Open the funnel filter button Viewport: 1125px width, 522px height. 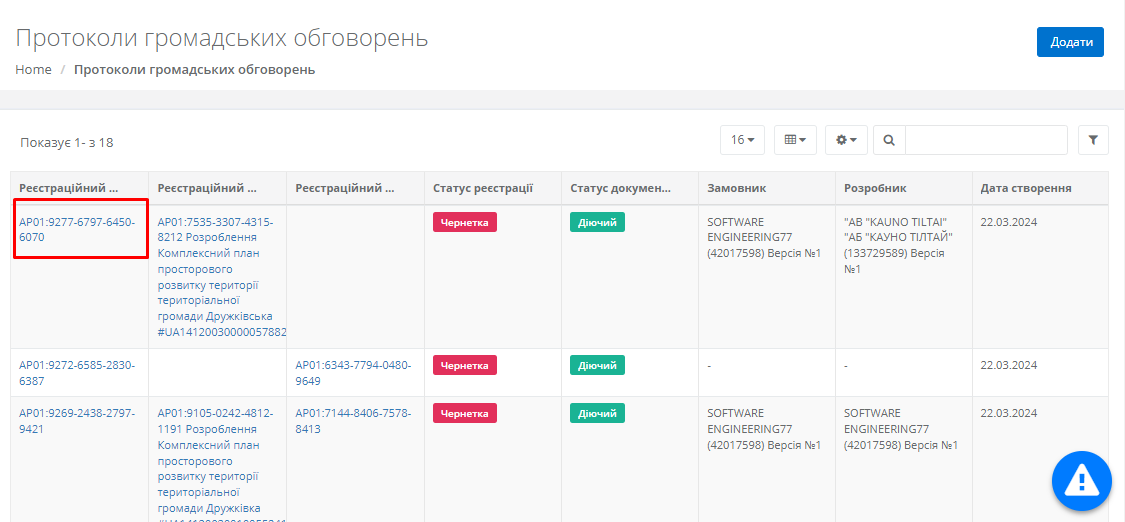click(x=1093, y=140)
